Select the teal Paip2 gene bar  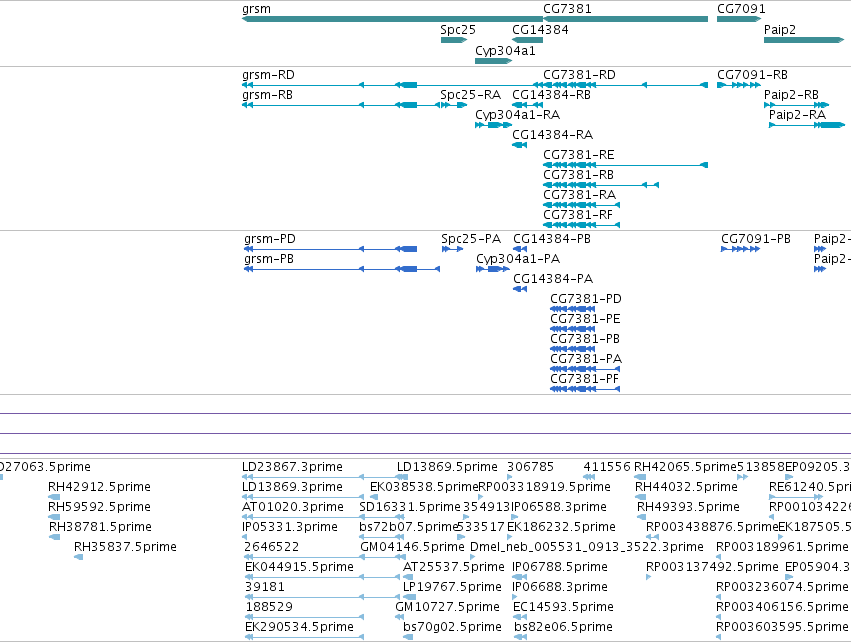tap(804, 40)
